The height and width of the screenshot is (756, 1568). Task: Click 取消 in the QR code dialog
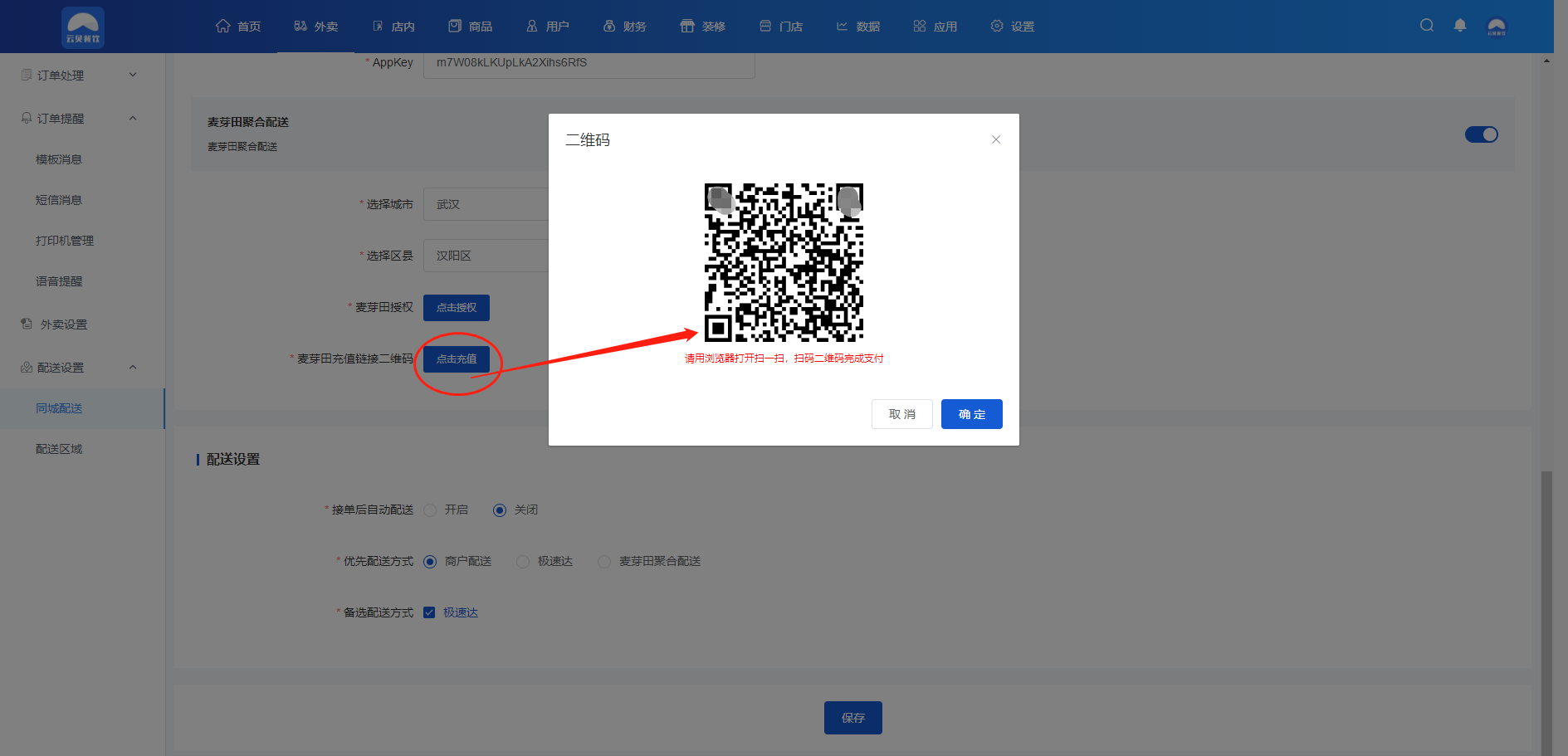(x=902, y=414)
